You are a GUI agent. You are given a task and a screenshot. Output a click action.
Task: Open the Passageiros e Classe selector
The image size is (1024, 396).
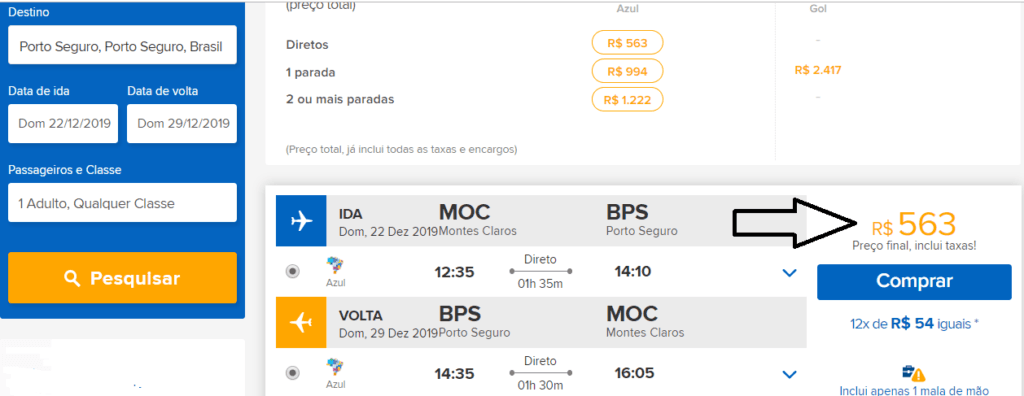122,203
